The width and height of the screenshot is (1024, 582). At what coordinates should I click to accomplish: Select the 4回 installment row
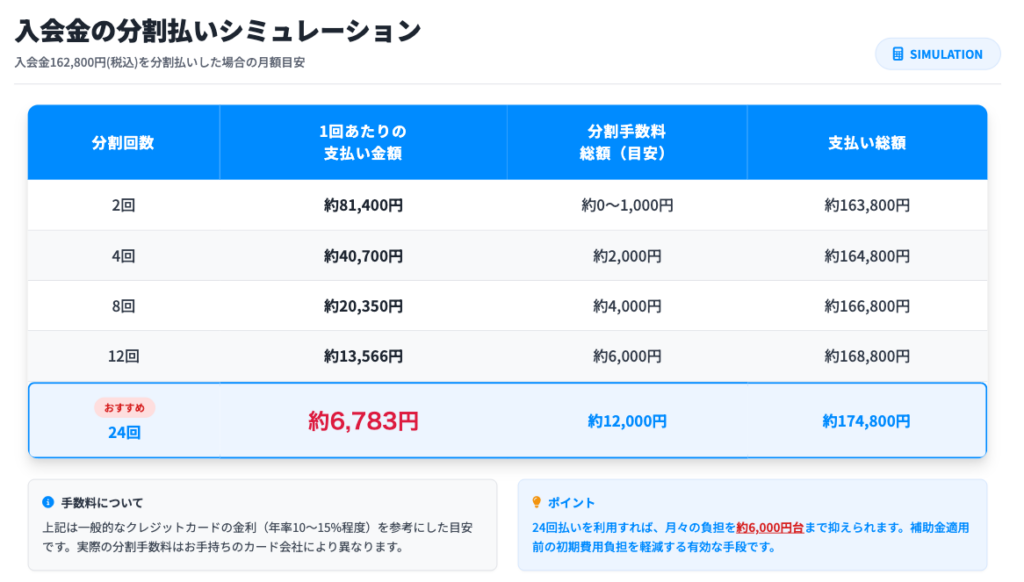(x=123, y=256)
